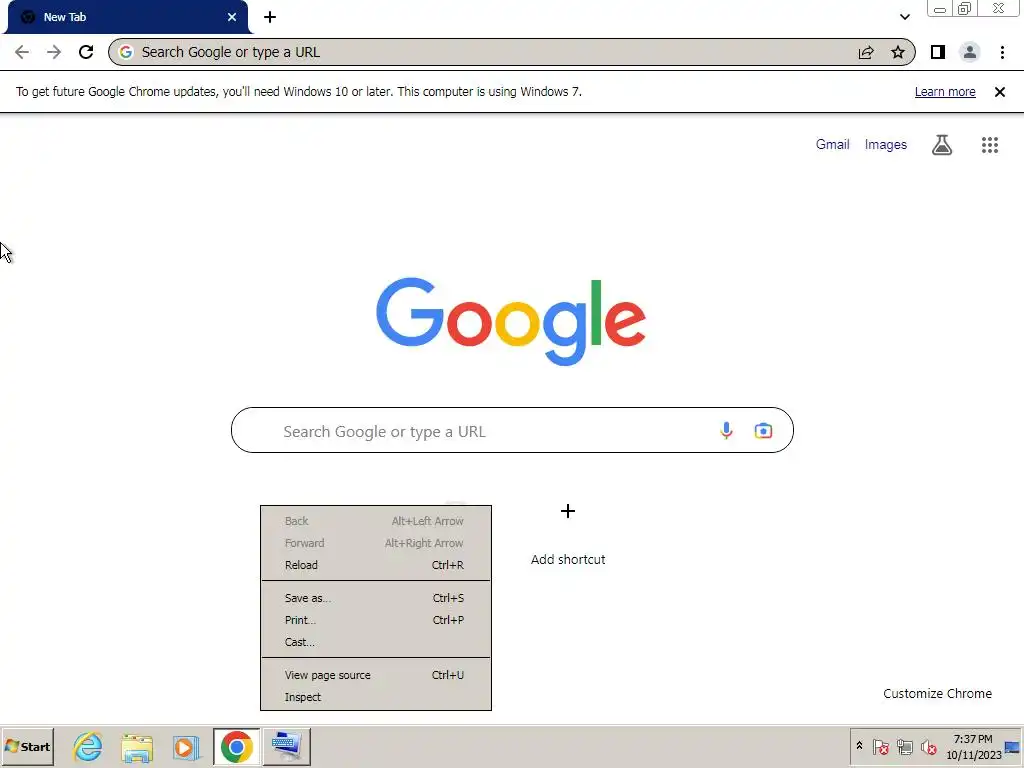1024x768 pixels.
Task: Open the Gmail link
Action: 832,144
